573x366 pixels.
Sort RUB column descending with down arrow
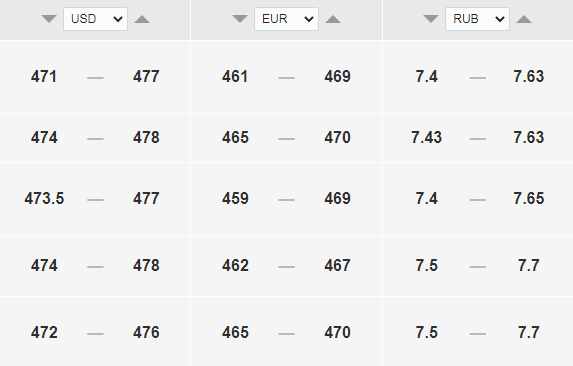(431, 19)
